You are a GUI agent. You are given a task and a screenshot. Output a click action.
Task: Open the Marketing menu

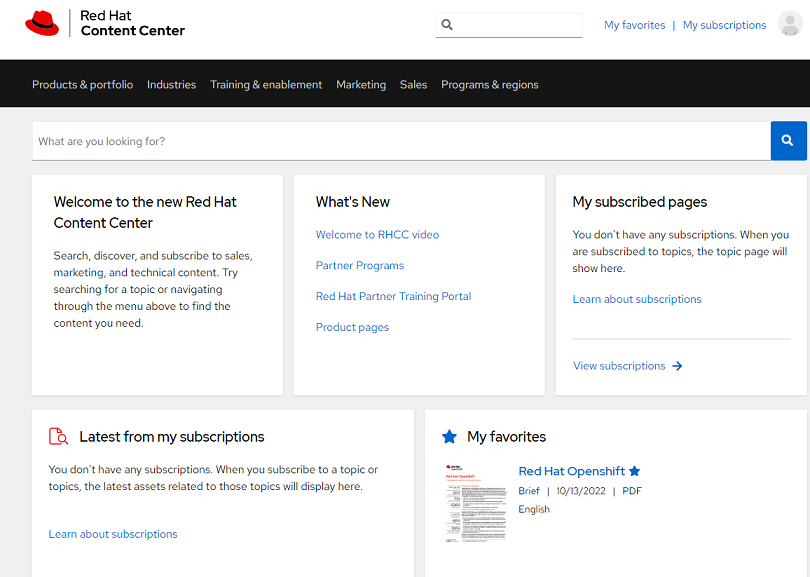(361, 85)
